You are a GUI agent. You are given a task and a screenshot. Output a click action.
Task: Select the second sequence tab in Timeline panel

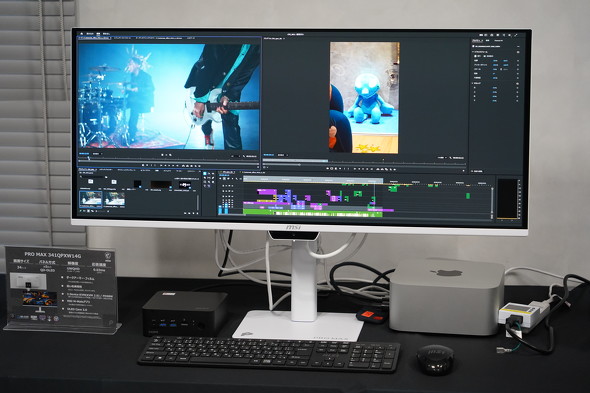coord(254,172)
